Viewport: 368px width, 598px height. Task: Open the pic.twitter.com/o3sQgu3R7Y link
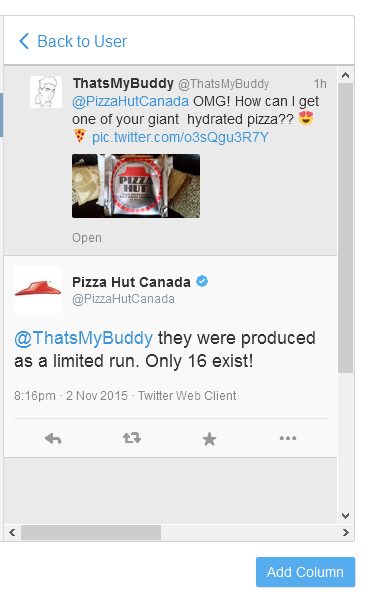[x=180, y=137]
